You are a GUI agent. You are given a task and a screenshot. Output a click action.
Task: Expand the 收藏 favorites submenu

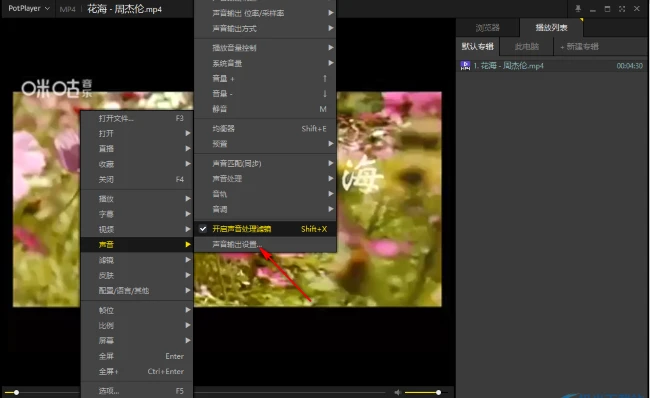coord(137,164)
